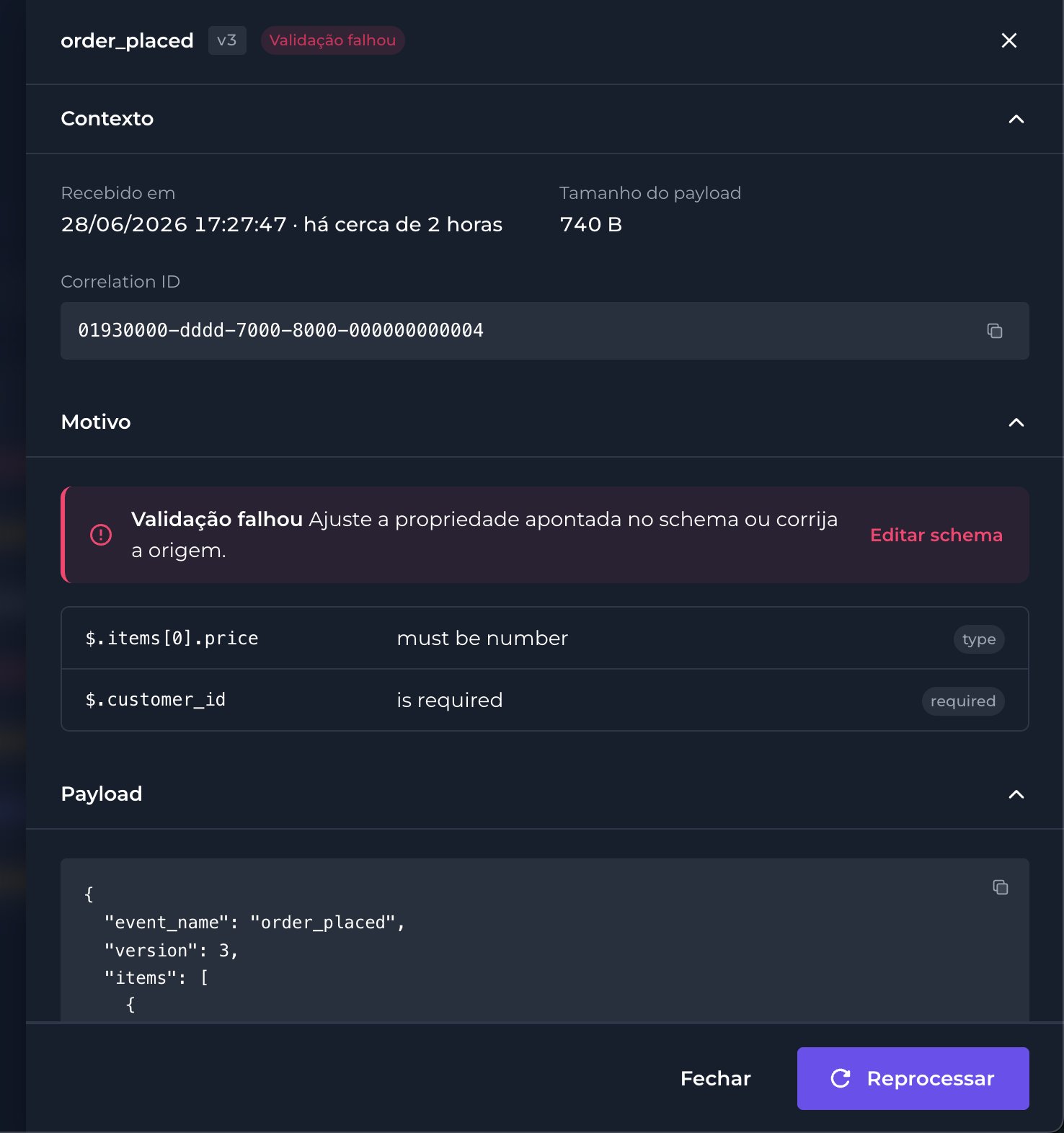Click the v3 version badge
Viewport: 1064px width, 1133px height.
(227, 40)
